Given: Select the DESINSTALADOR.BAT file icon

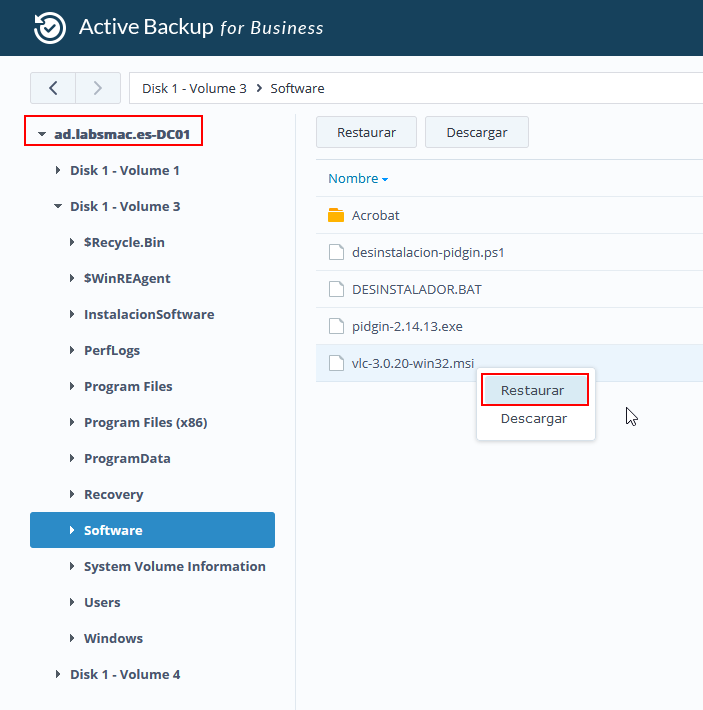Looking at the screenshot, I should (336, 290).
